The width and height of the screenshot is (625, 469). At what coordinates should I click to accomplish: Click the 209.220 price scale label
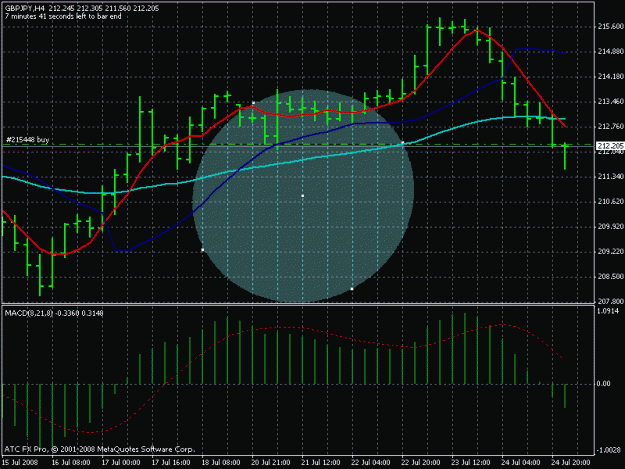point(610,251)
